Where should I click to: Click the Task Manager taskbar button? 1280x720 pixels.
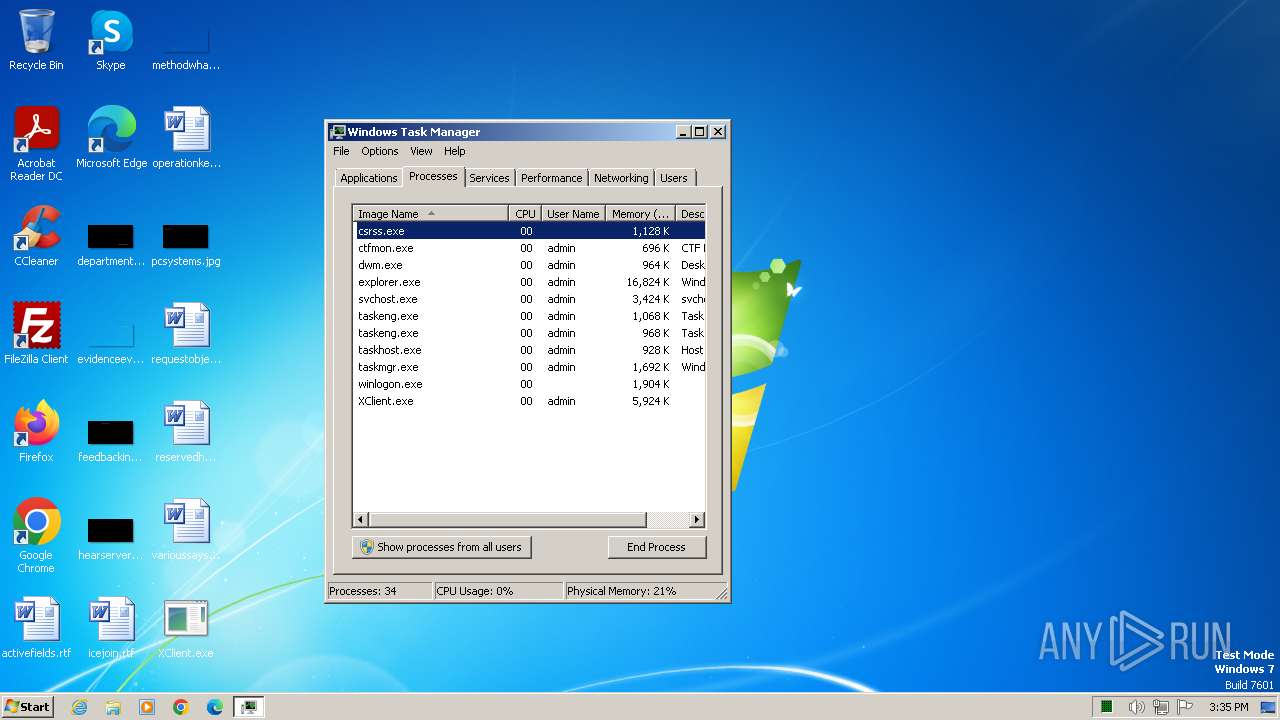pyautogui.click(x=249, y=707)
